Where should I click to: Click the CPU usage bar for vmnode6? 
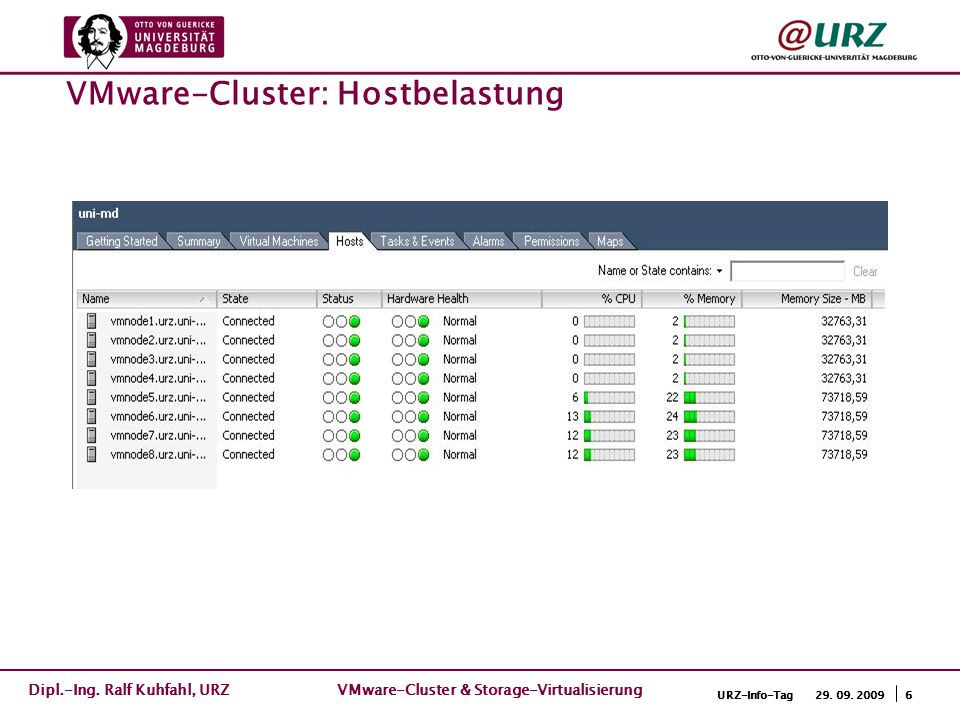(609, 417)
